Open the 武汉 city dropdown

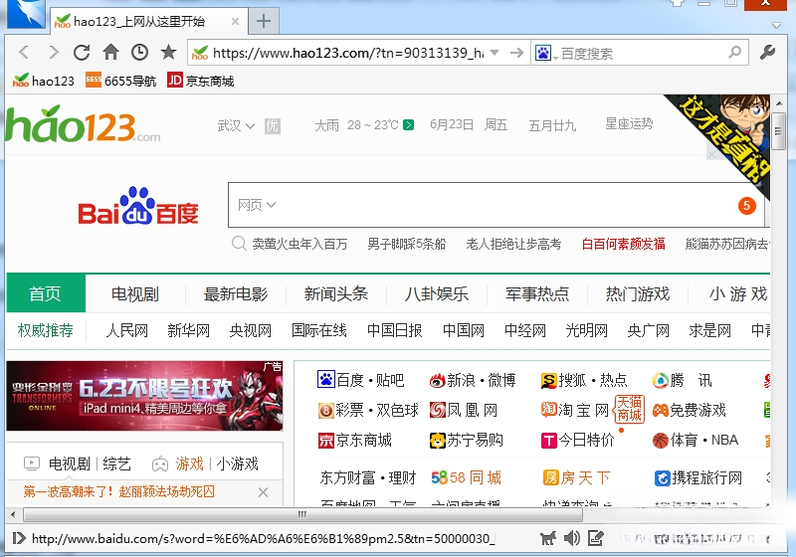click(x=236, y=125)
